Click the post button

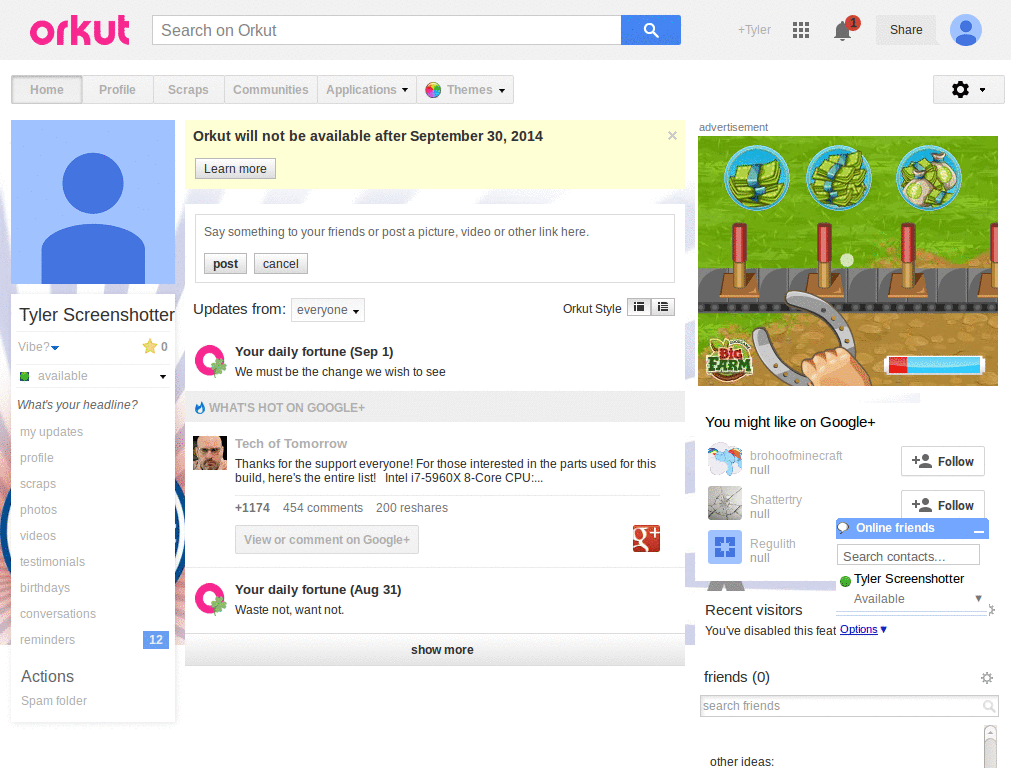click(x=225, y=264)
